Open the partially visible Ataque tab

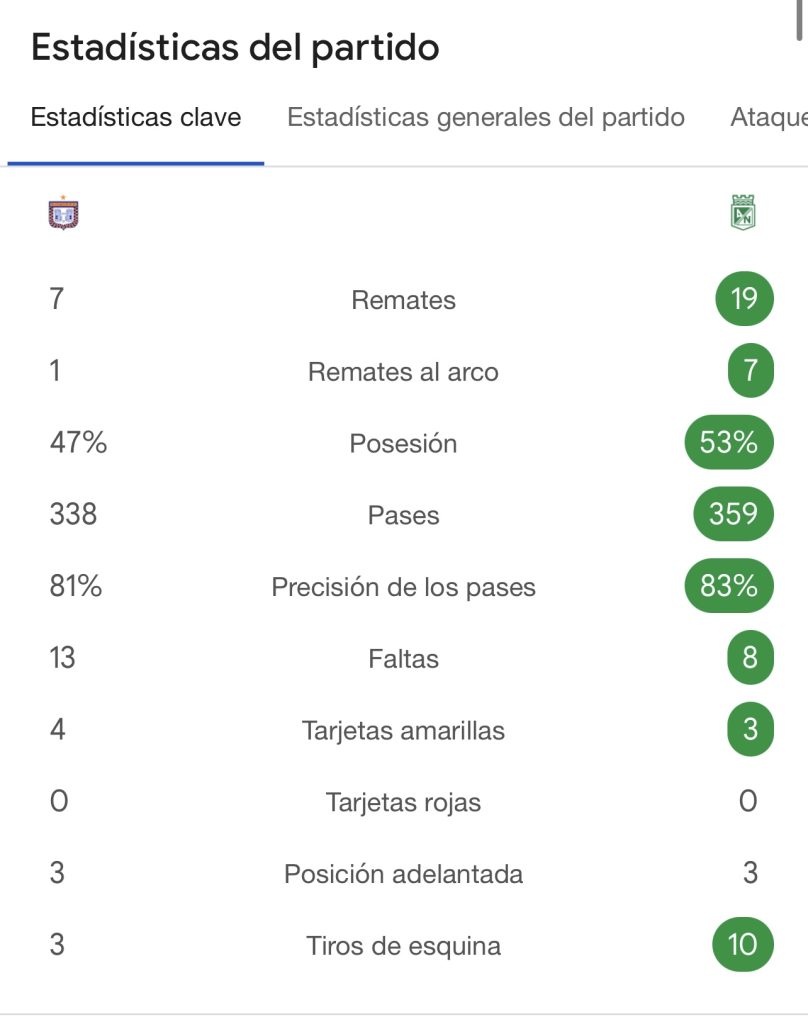tap(768, 118)
